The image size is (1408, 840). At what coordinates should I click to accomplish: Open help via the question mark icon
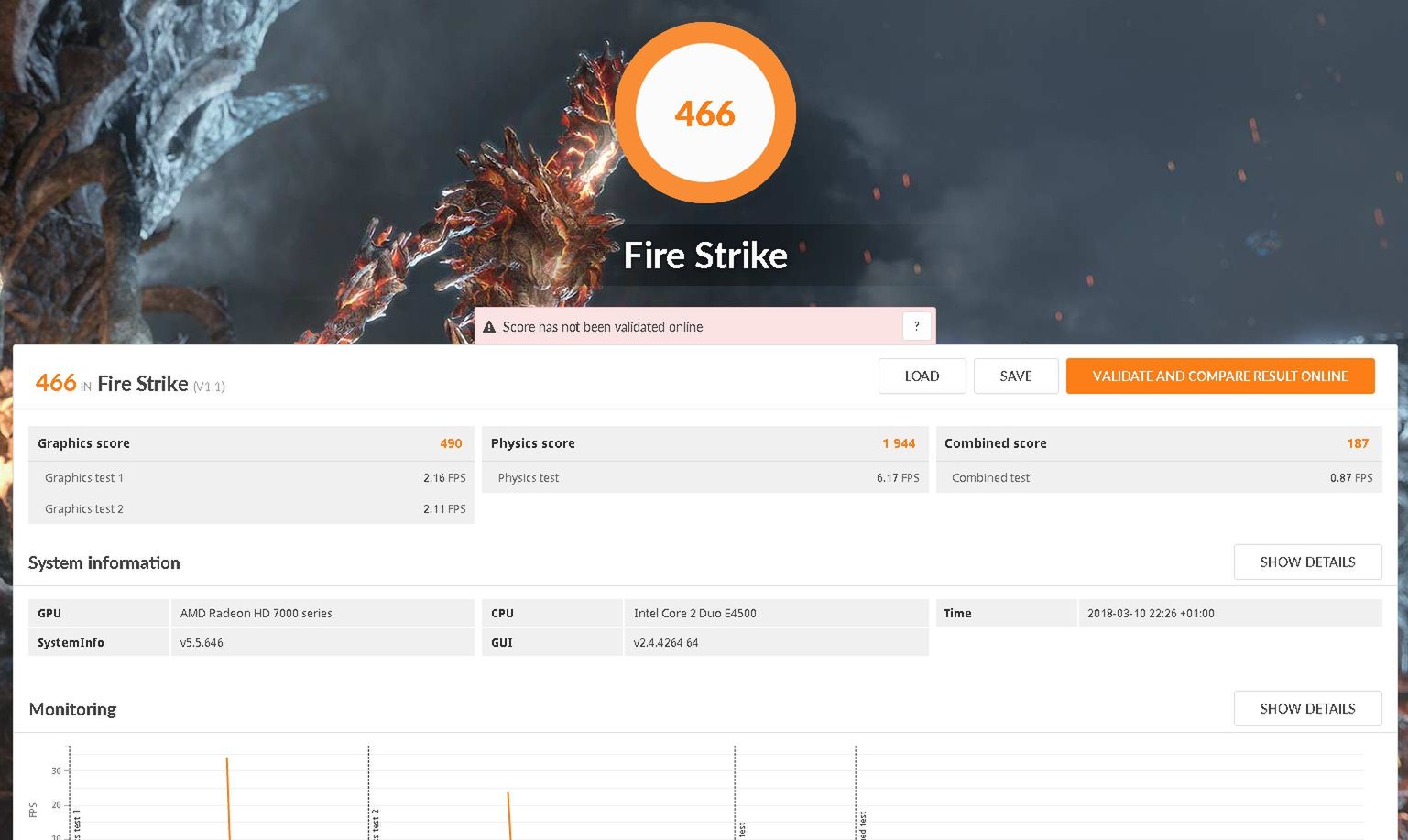point(915,325)
